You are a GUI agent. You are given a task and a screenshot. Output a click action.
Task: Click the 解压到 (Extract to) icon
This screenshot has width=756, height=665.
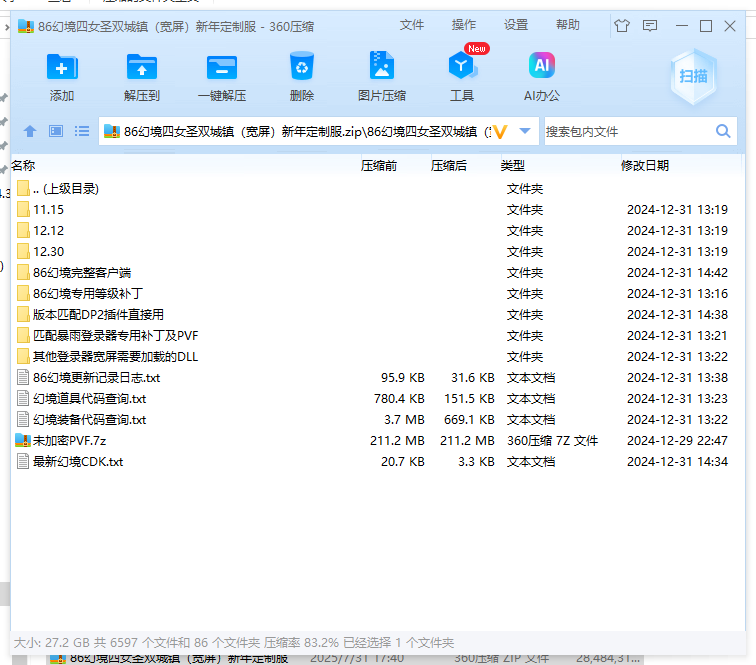point(141,67)
